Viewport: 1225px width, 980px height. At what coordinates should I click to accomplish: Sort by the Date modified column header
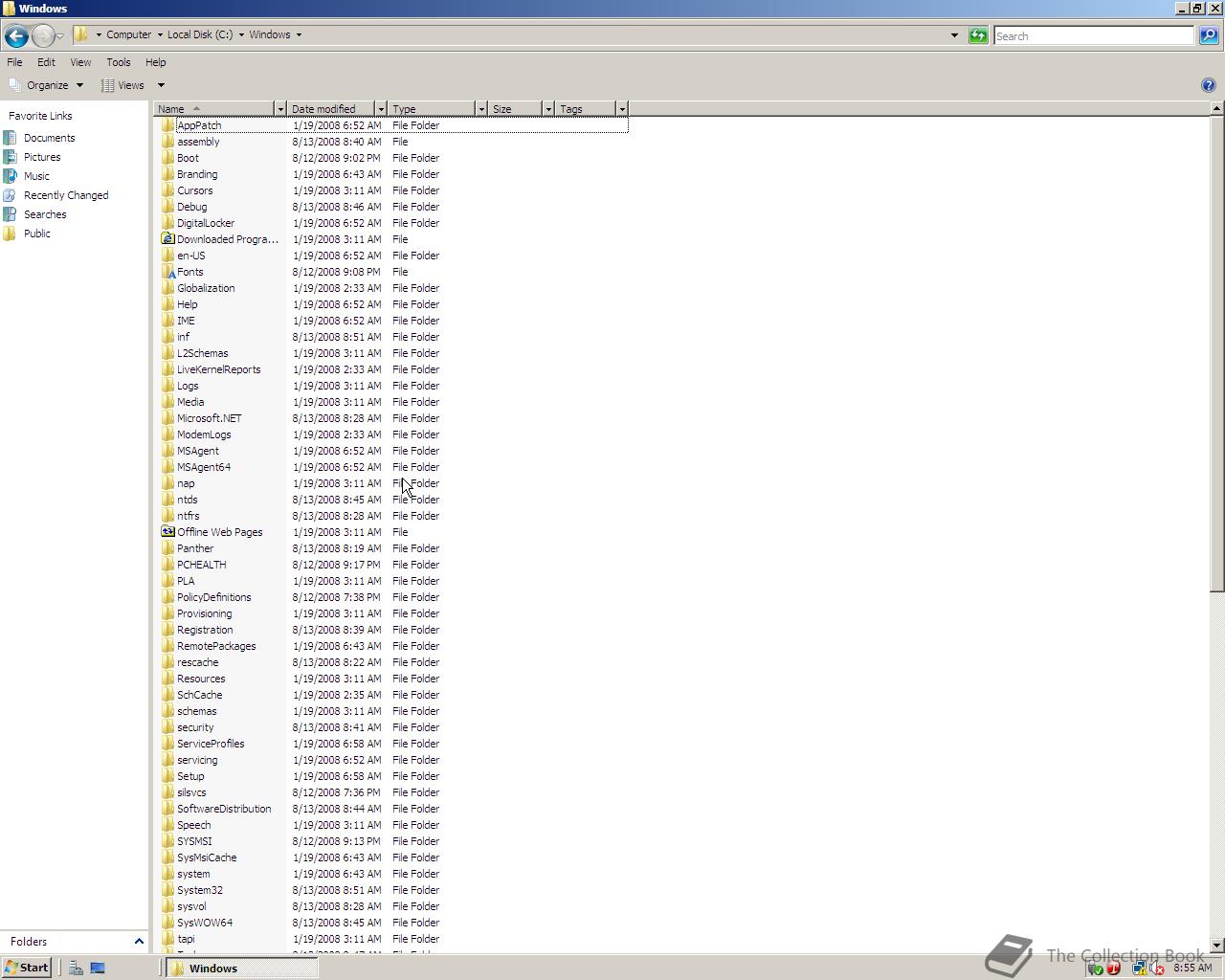330,109
